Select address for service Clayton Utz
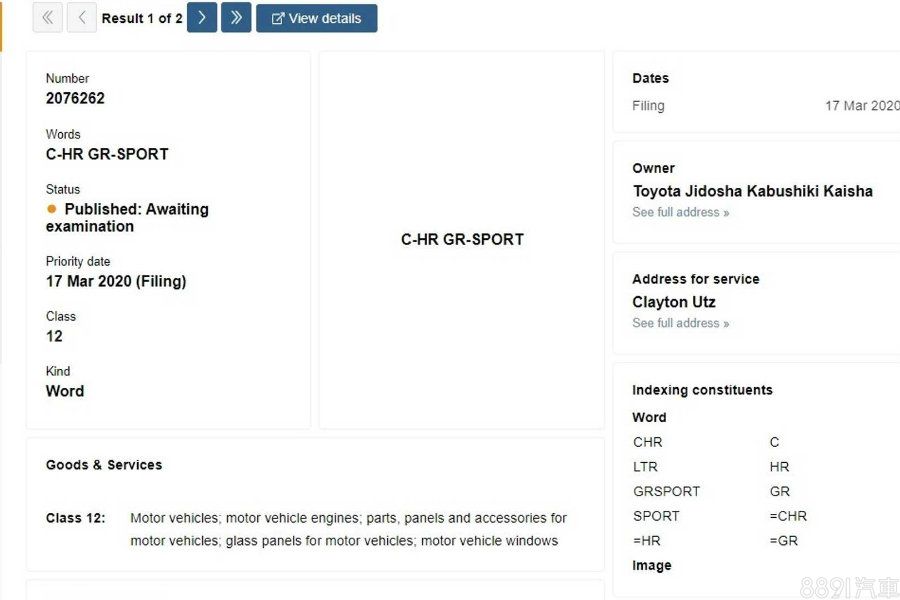The height and width of the screenshot is (600, 900). (x=674, y=302)
